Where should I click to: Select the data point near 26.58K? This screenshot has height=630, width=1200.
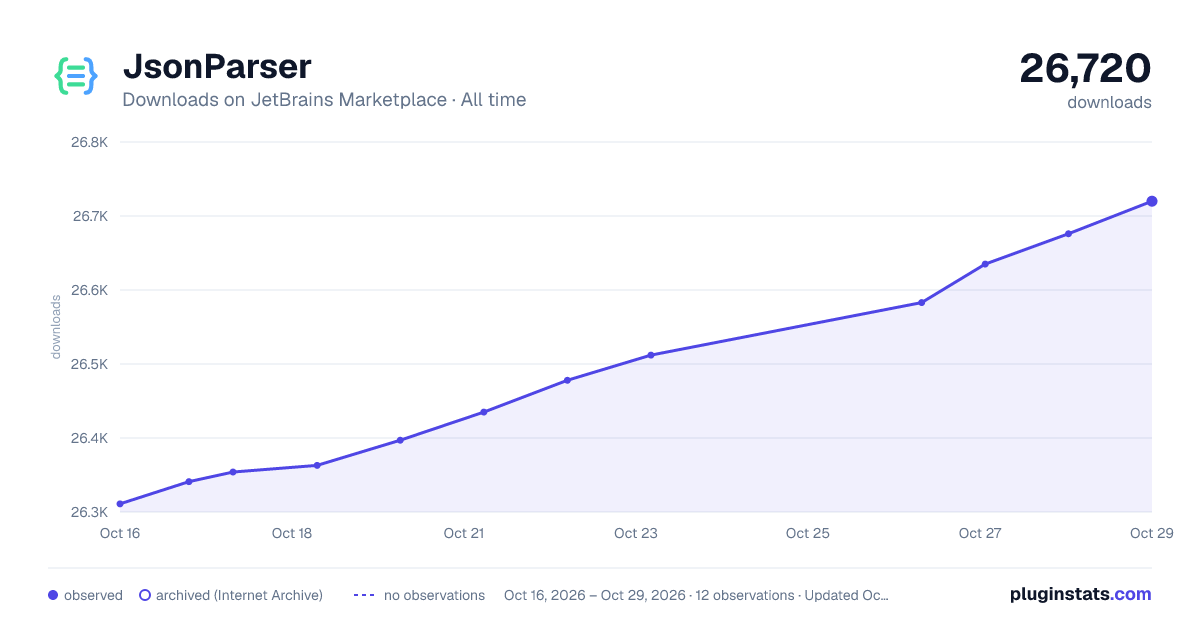coord(922,302)
